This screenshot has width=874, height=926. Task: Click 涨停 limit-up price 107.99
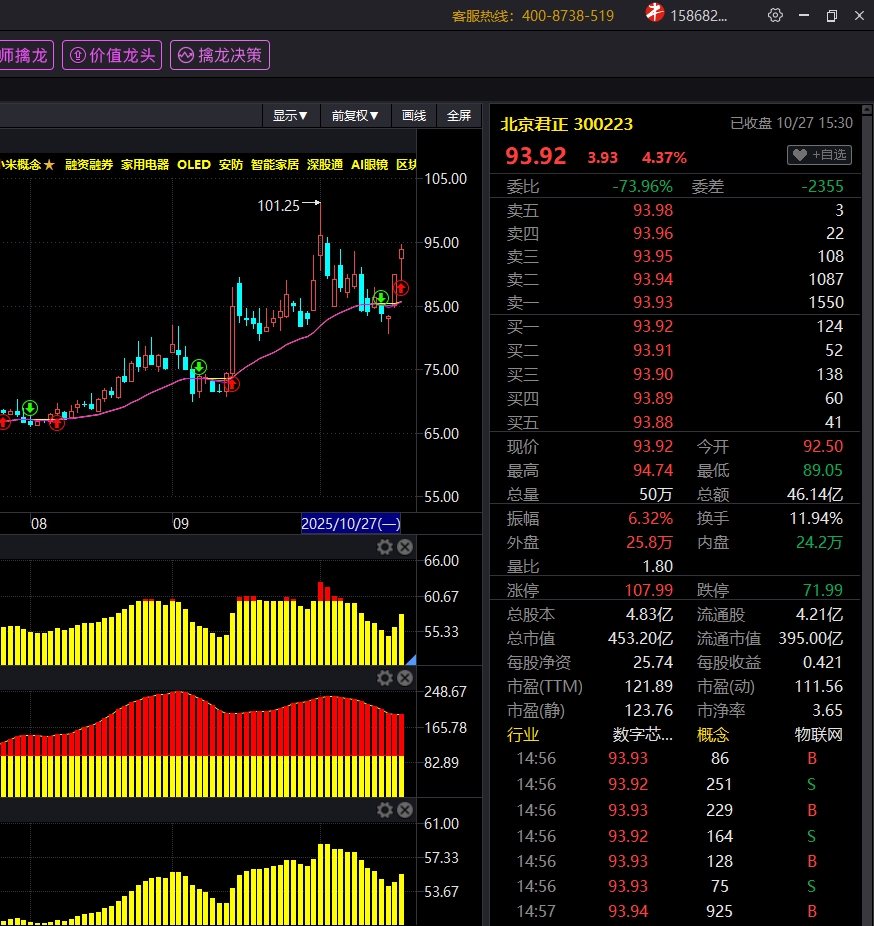649,590
